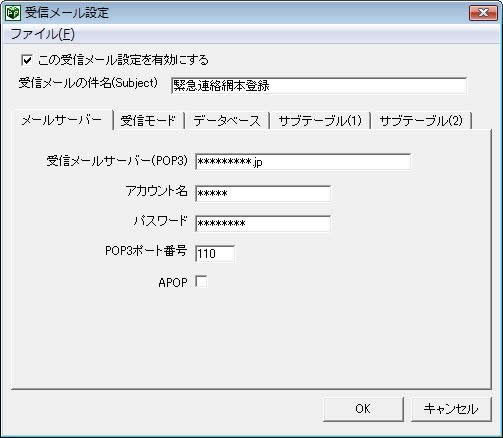Close the 受信メール設定 dialog window
Viewport: 503px width, 438px height.
(483, 13)
